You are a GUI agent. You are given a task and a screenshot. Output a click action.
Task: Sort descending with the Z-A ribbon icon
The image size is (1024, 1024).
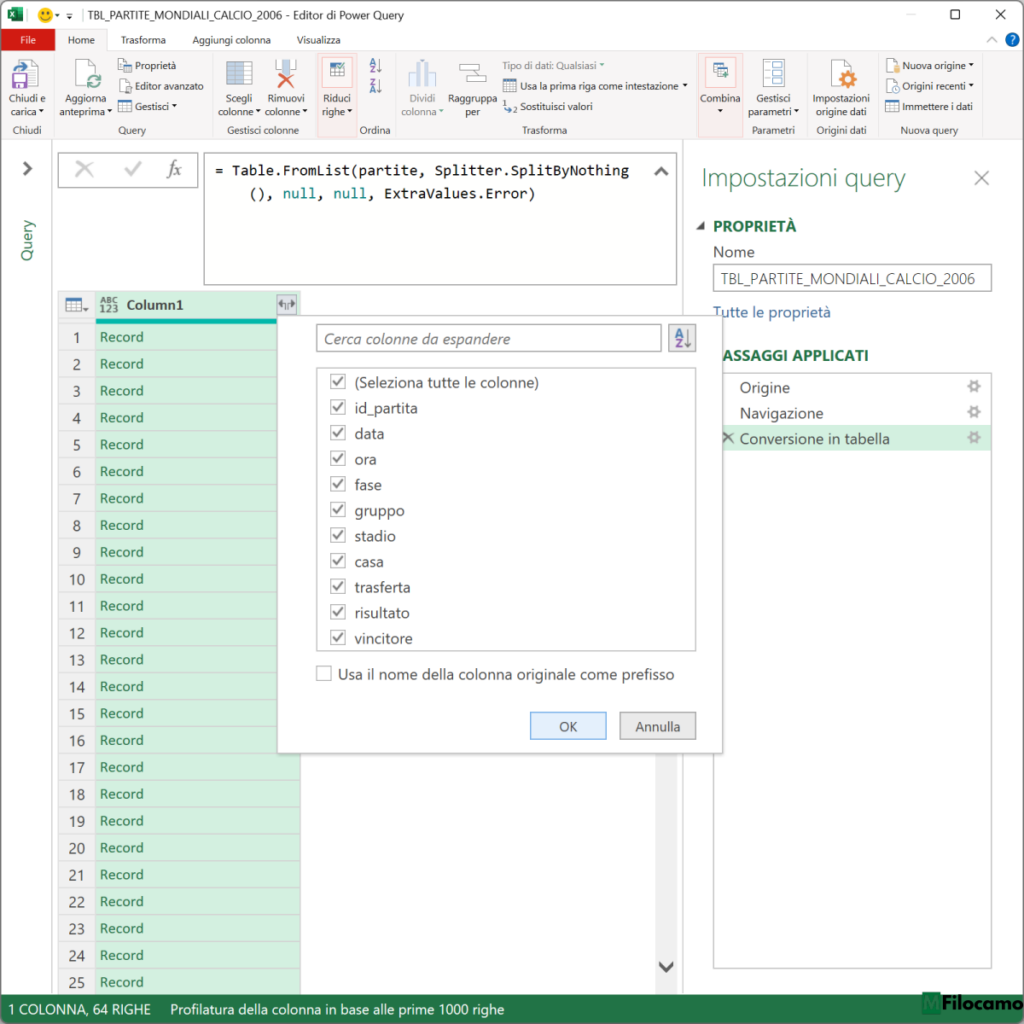(376, 86)
